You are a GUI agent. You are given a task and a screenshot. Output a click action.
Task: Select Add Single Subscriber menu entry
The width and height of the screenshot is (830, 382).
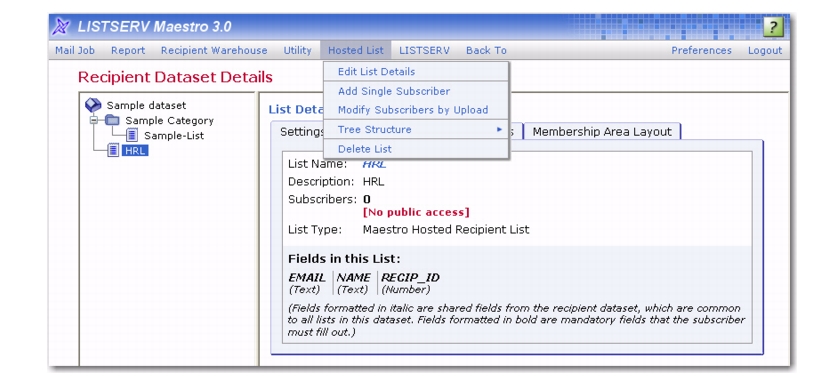[x=394, y=91]
